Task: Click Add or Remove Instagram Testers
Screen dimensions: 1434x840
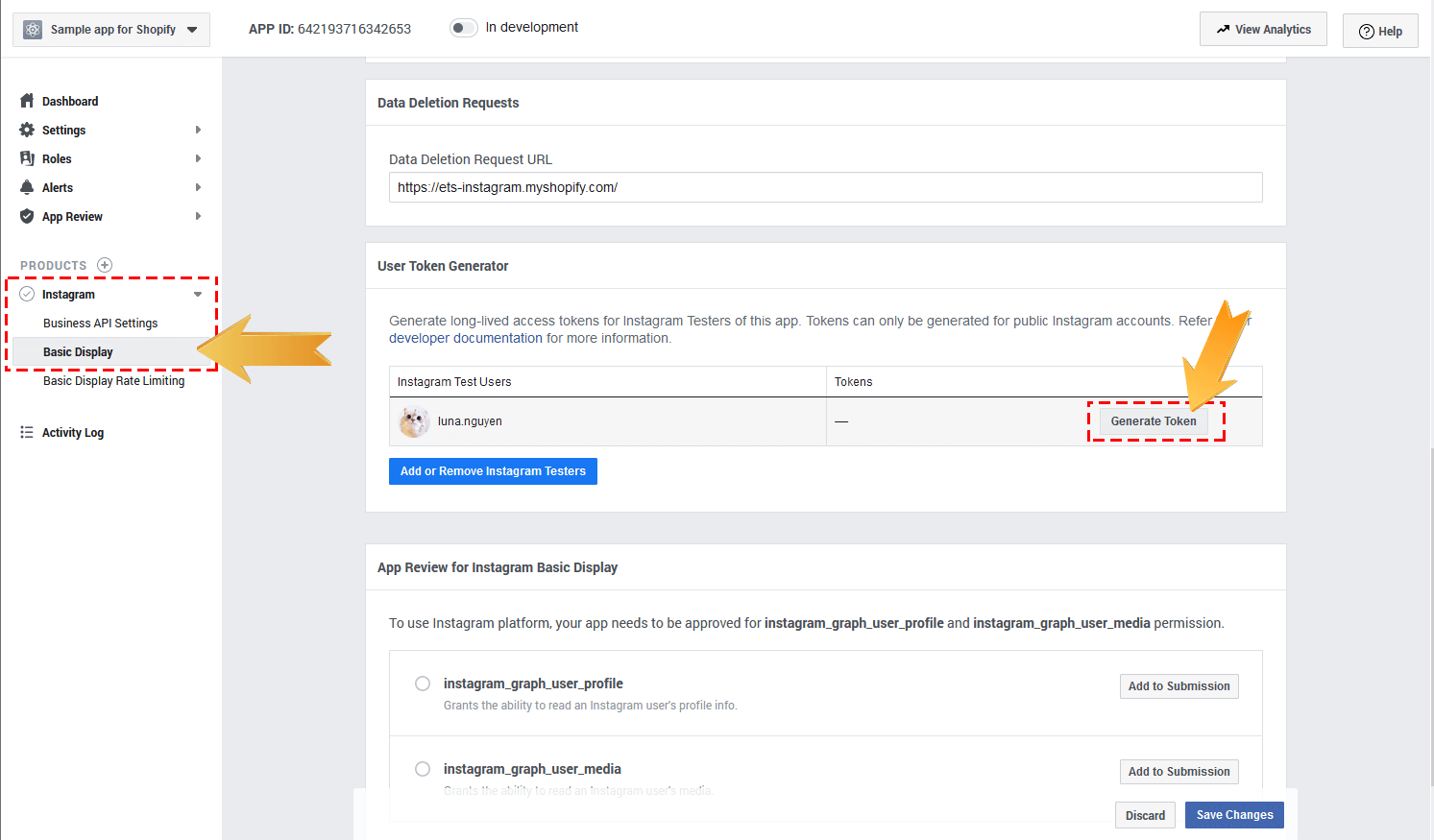Action: (x=493, y=471)
